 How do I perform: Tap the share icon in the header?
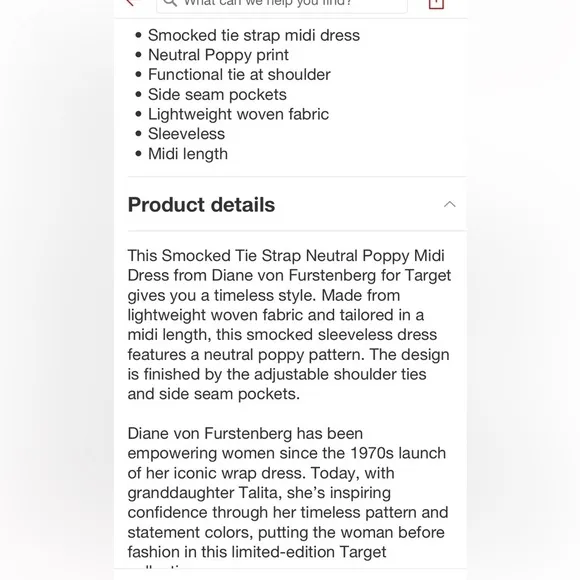[436, 4]
